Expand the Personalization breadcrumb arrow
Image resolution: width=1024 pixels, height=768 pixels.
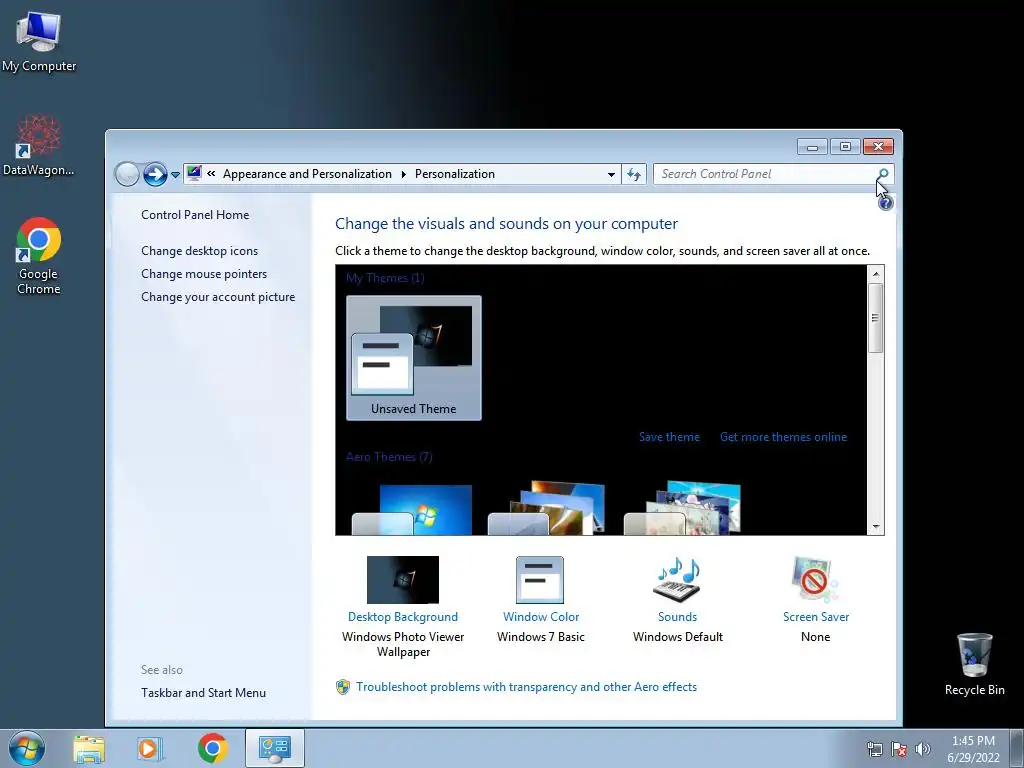pos(403,174)
